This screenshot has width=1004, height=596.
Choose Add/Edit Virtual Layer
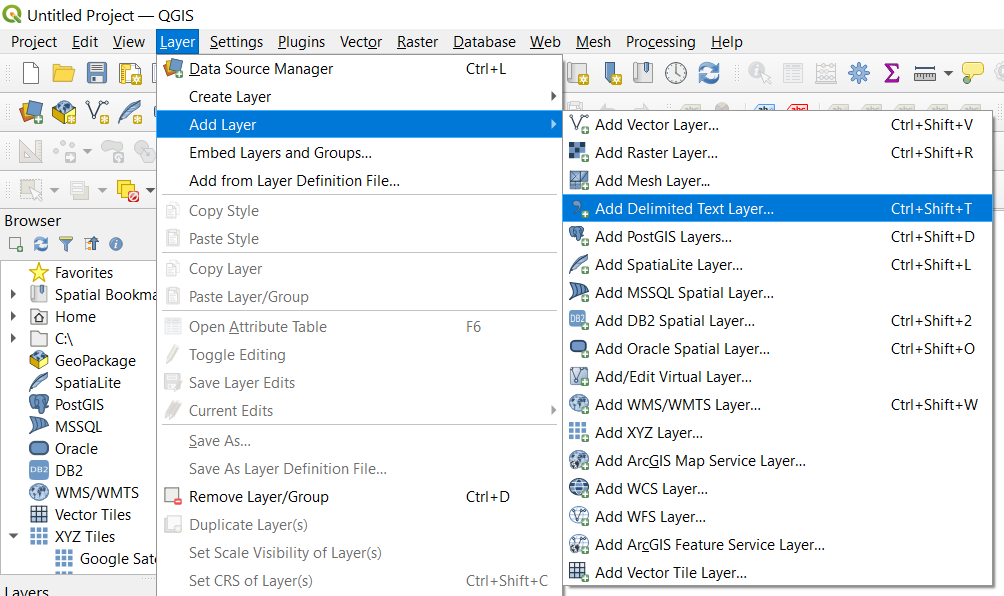click(x=777, y=377)
